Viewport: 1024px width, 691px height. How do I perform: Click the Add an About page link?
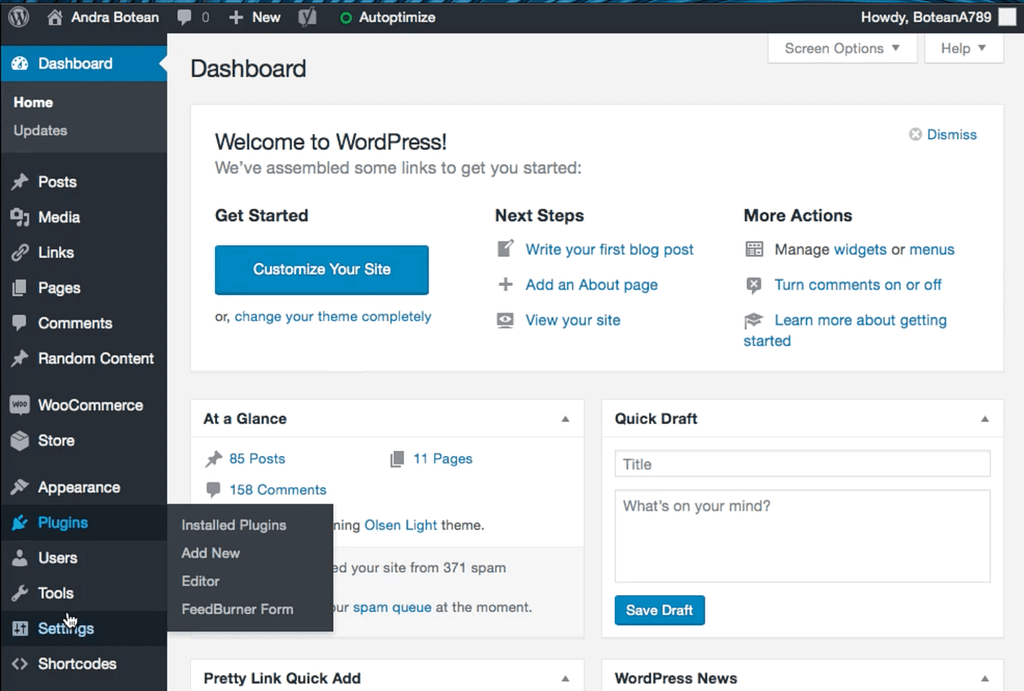pos(592,285)
